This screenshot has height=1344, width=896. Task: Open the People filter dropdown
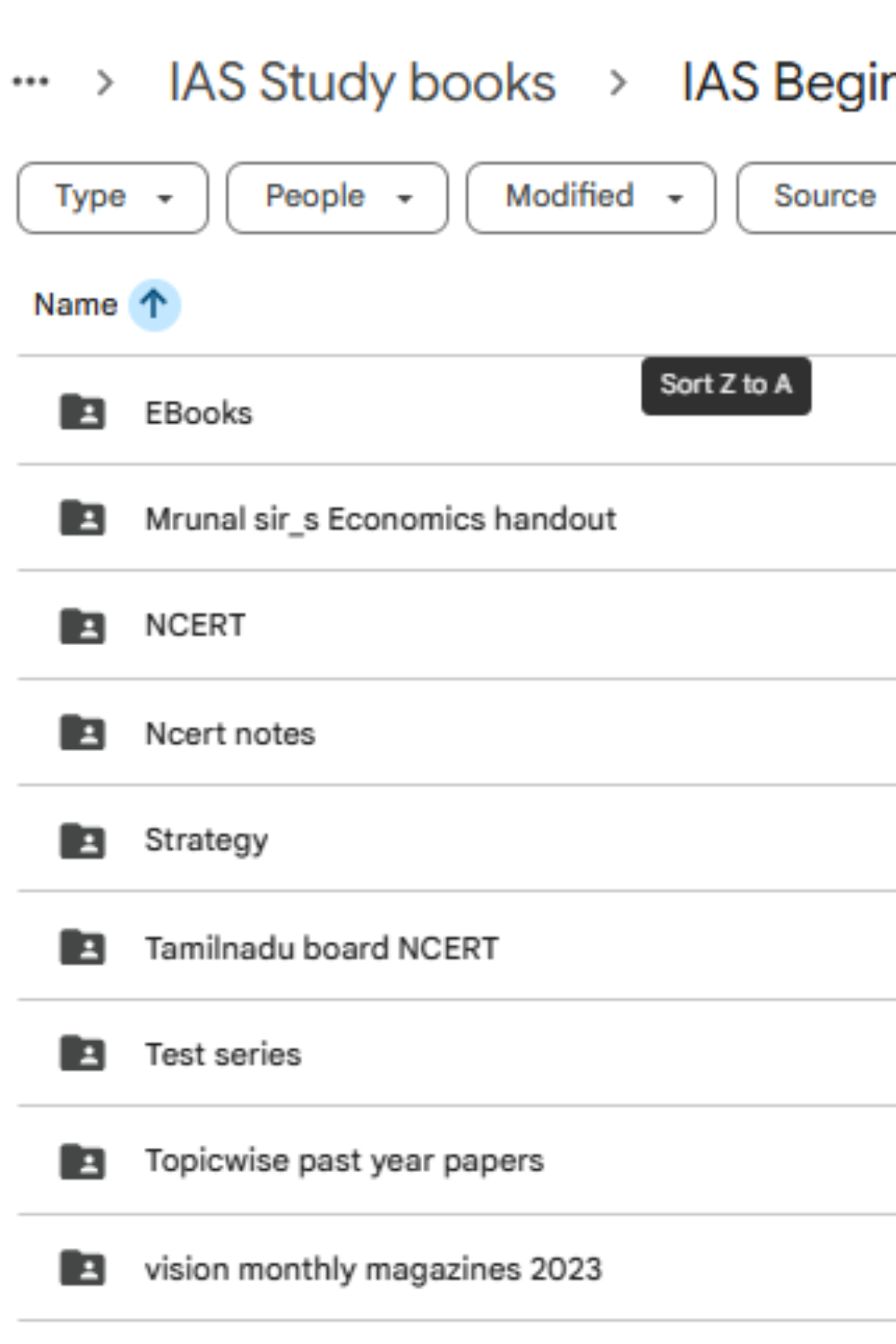[337, 197]
